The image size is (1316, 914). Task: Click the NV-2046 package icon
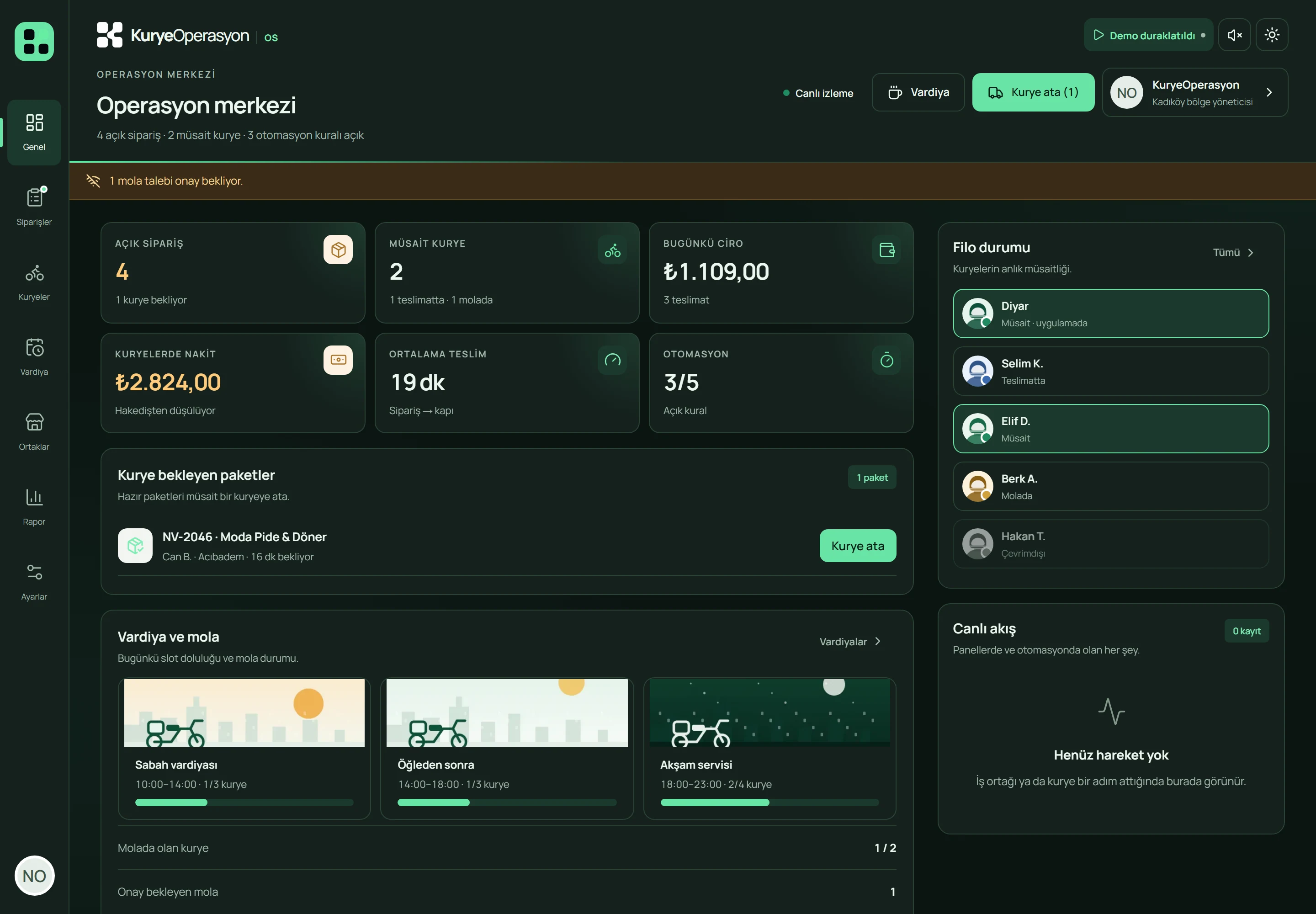click(x=135, y=546)
